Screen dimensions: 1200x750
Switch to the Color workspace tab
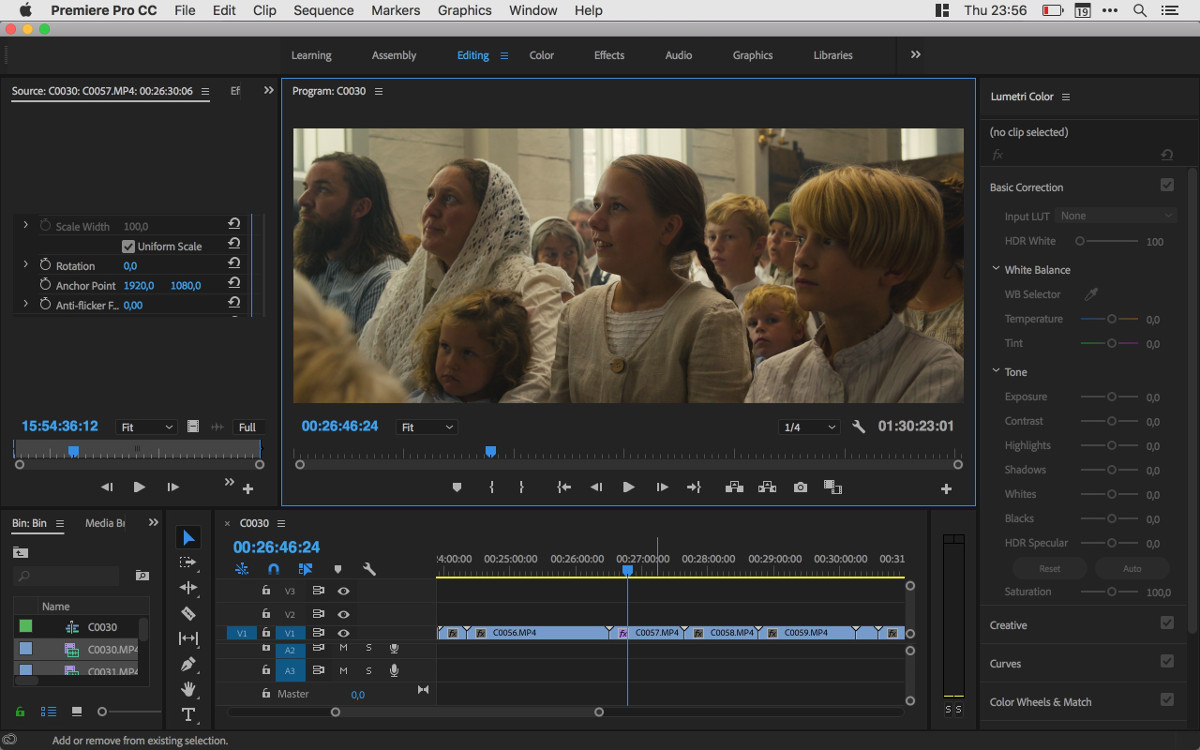coord(541,55)
